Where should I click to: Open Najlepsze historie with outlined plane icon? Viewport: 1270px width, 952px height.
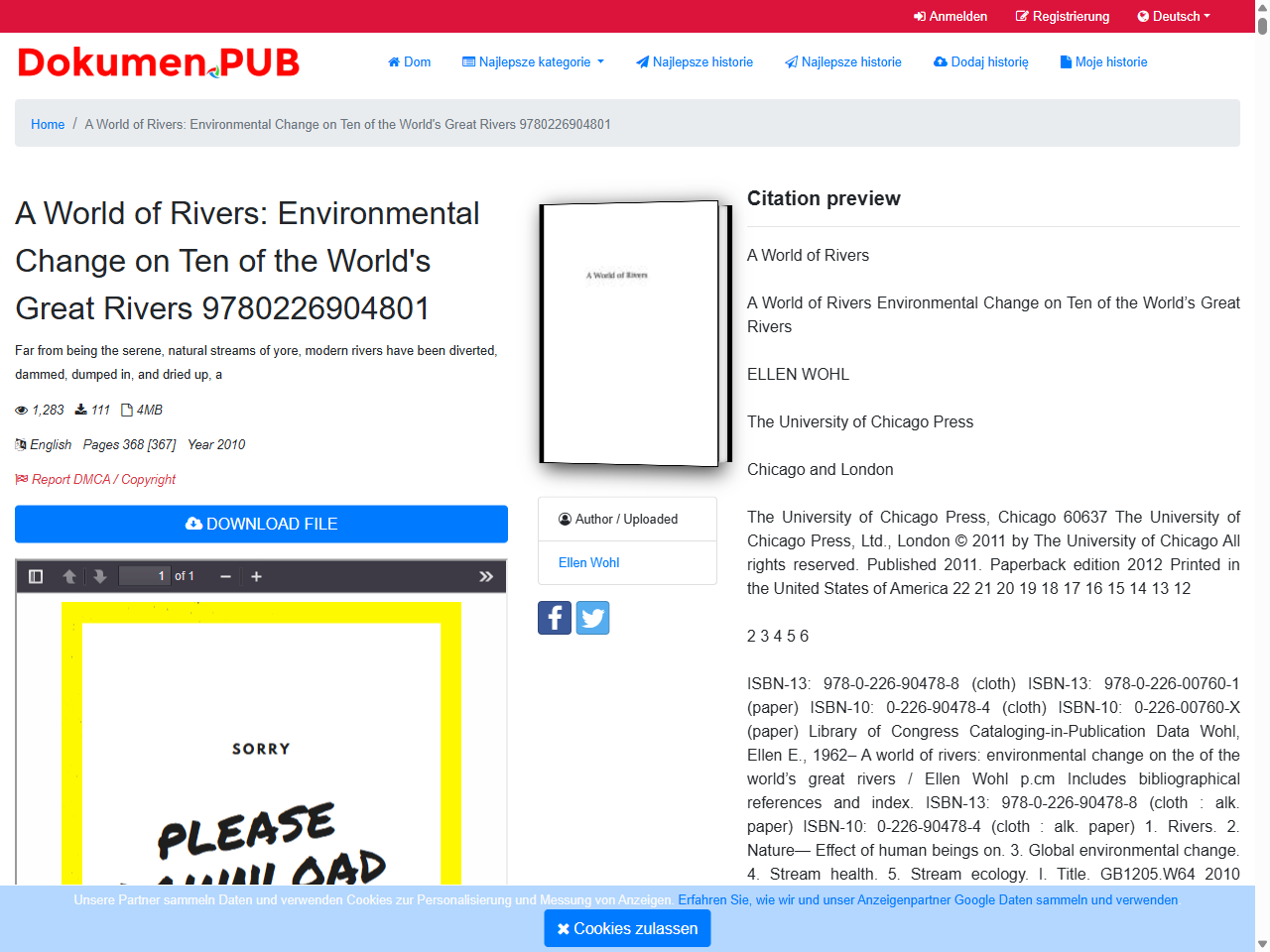click(843, 61)
